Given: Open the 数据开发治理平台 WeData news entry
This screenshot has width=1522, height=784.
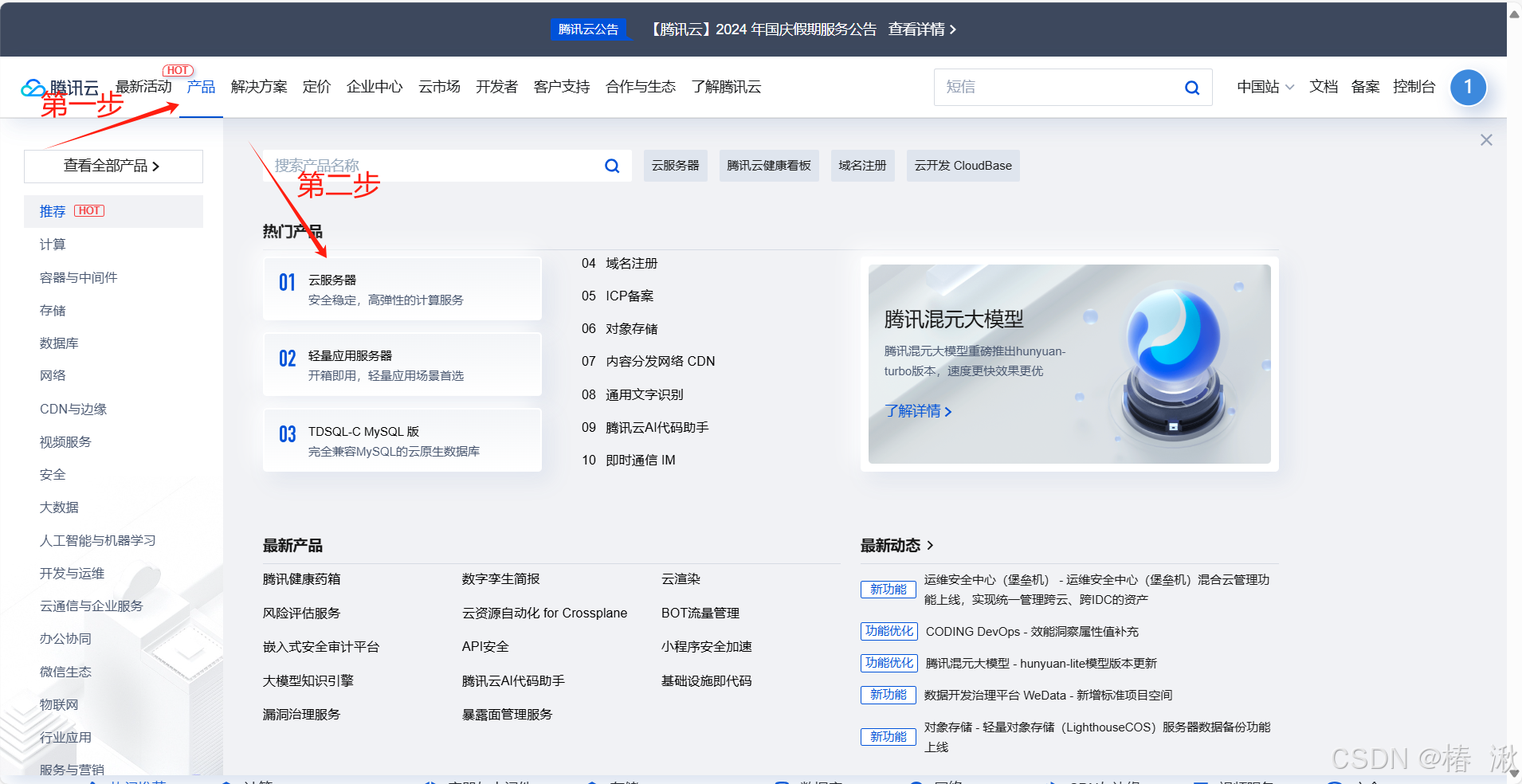Looking at the screenshot, I should coord(1048,696).
